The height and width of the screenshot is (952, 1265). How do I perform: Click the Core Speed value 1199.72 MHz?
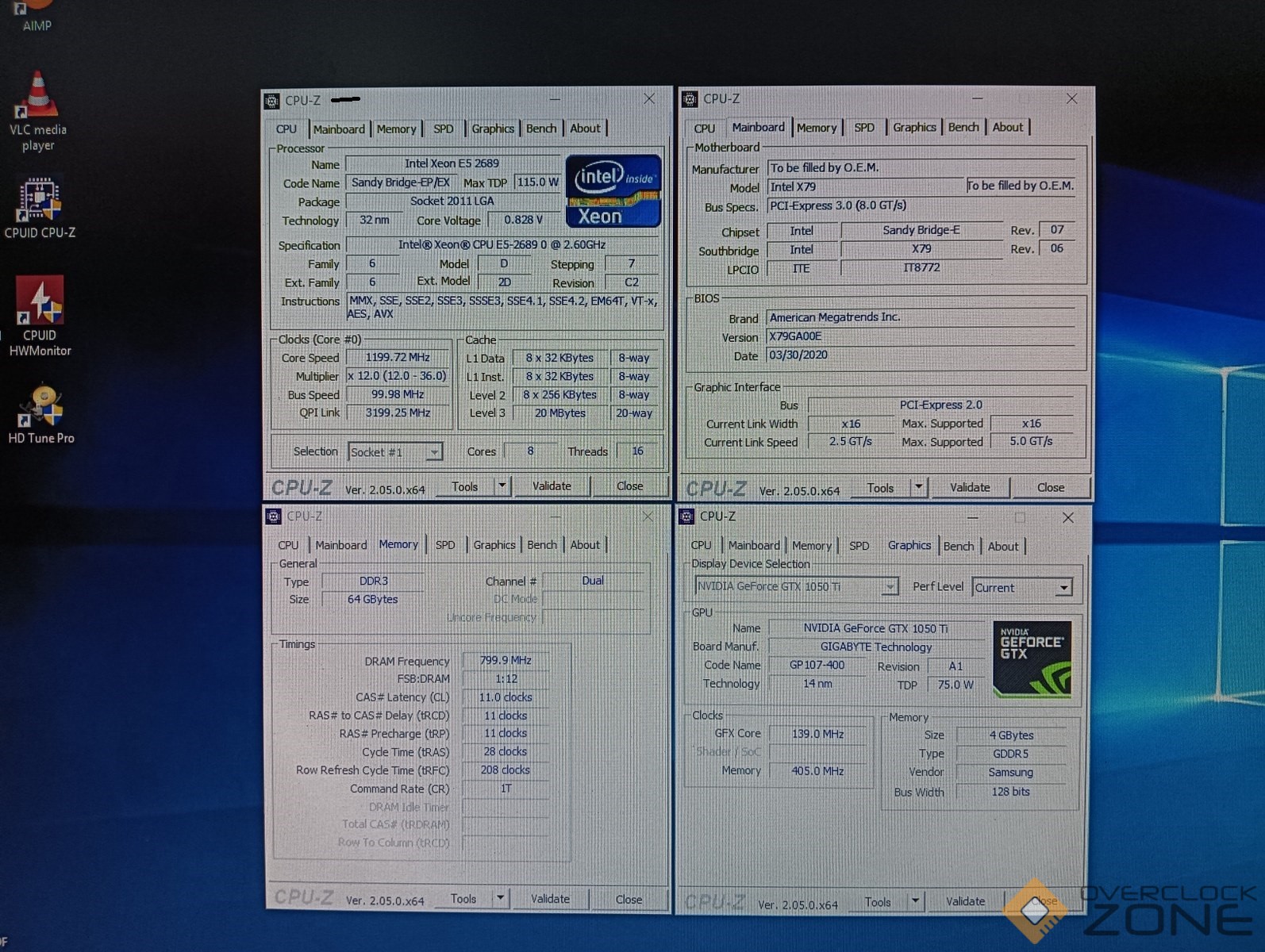398,358
